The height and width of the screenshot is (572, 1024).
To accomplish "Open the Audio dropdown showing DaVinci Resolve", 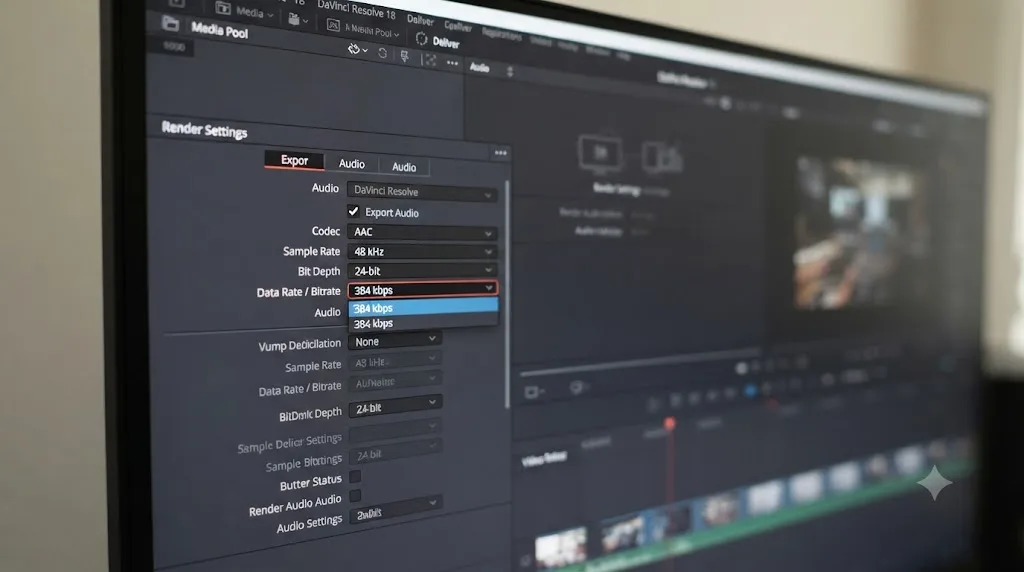I will [x=422, y=192].
